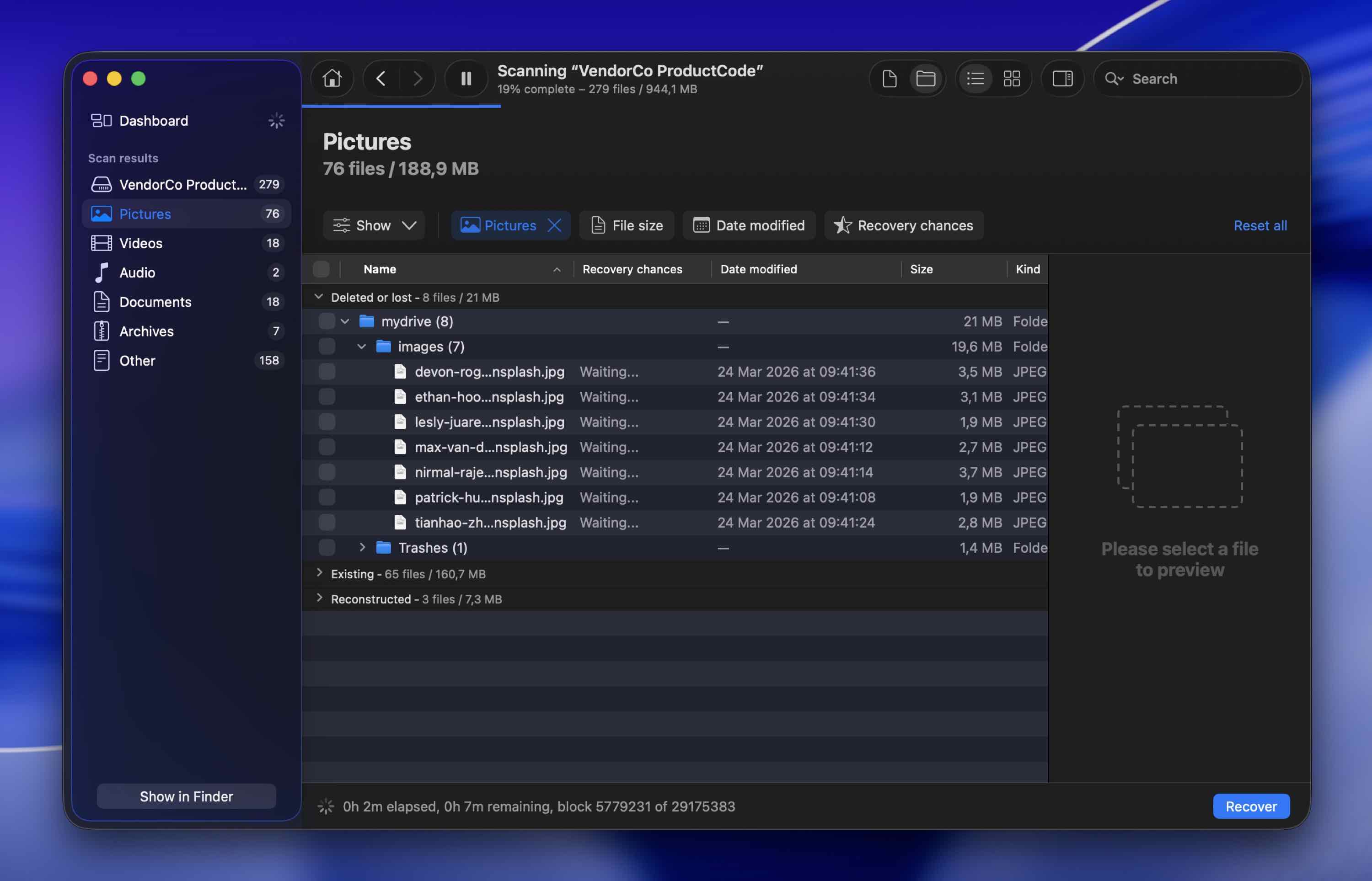The image size is (1372, 881).
Task: Select file lesly-juare...nsplash.jpg
Action: pos(675,422)
